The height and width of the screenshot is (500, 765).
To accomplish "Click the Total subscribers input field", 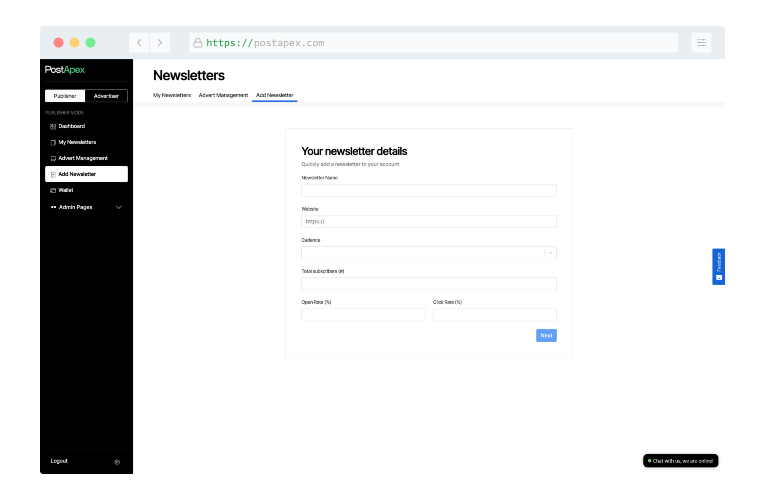I will (x=429, y=284).
